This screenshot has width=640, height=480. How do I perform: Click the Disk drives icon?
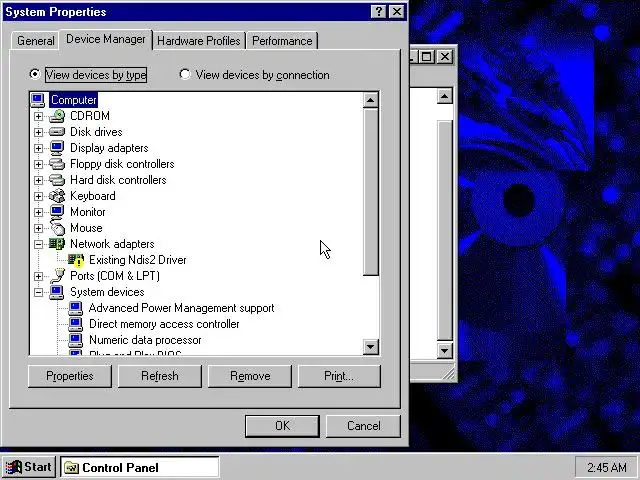(57, 132)
